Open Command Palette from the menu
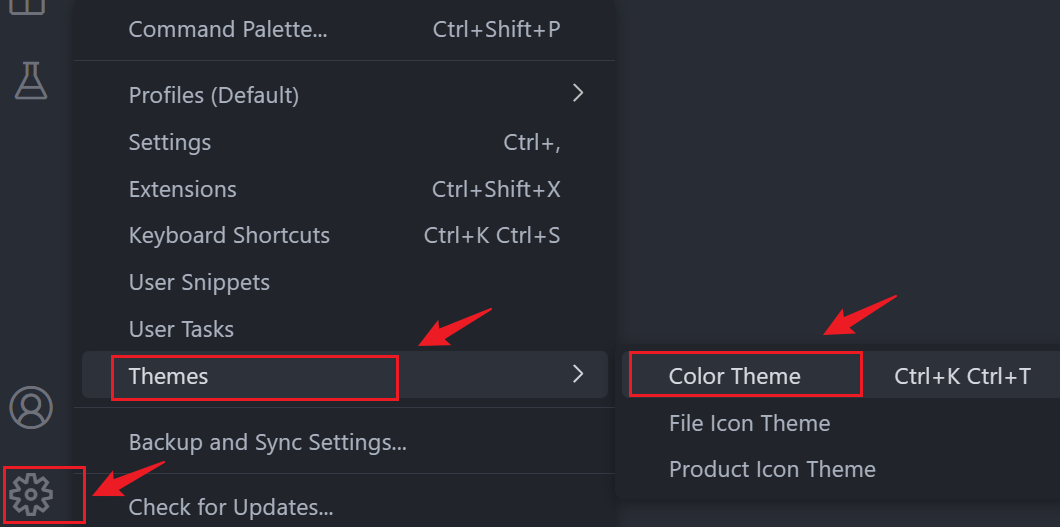This screenshot has width=1060, height=527. point(228,30)
